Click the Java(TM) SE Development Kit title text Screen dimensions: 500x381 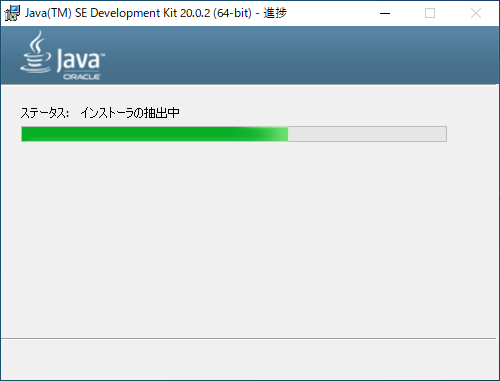(101, 13)
